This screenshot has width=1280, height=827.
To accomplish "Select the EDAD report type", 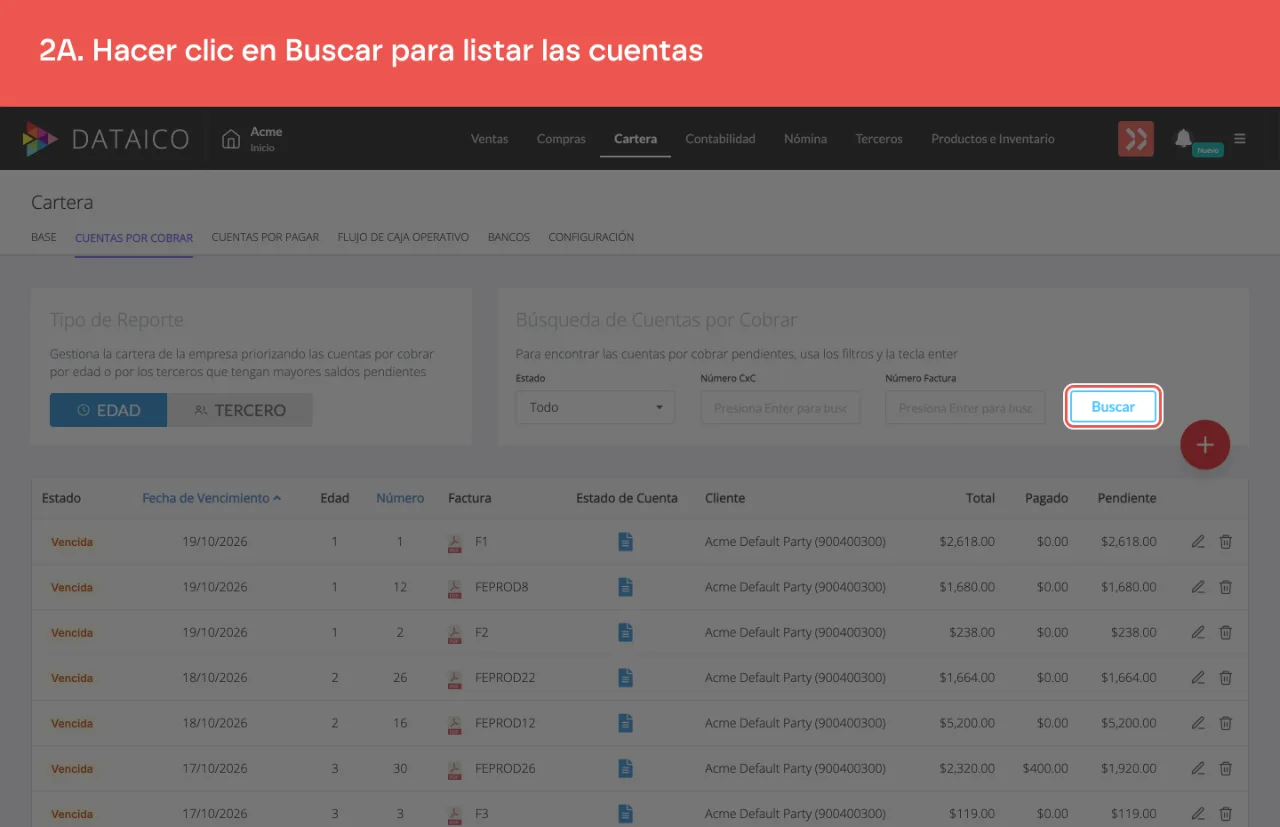I will [x=108, y=410].
